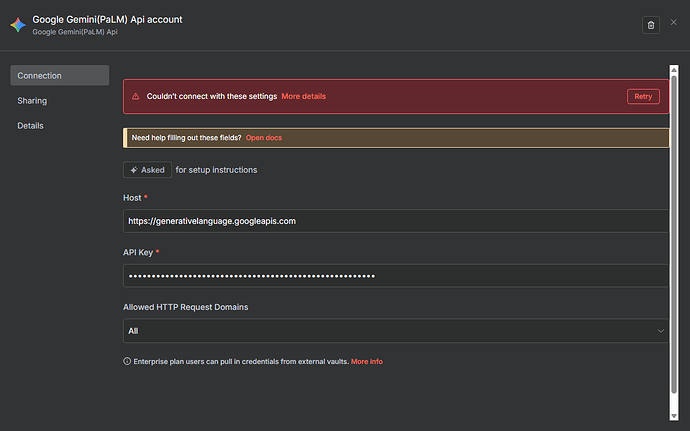Delete the credential with trash icon
690x431 pixels.
[651, 25]
